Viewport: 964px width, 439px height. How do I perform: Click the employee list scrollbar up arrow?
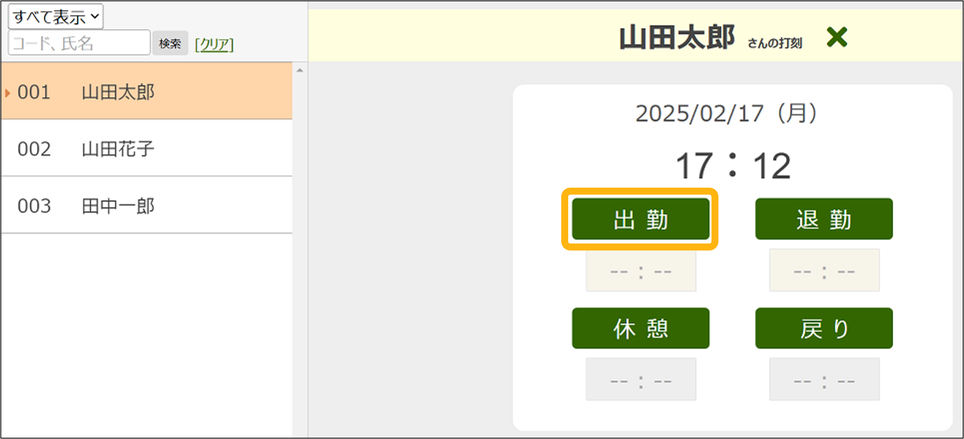(300, 70)
